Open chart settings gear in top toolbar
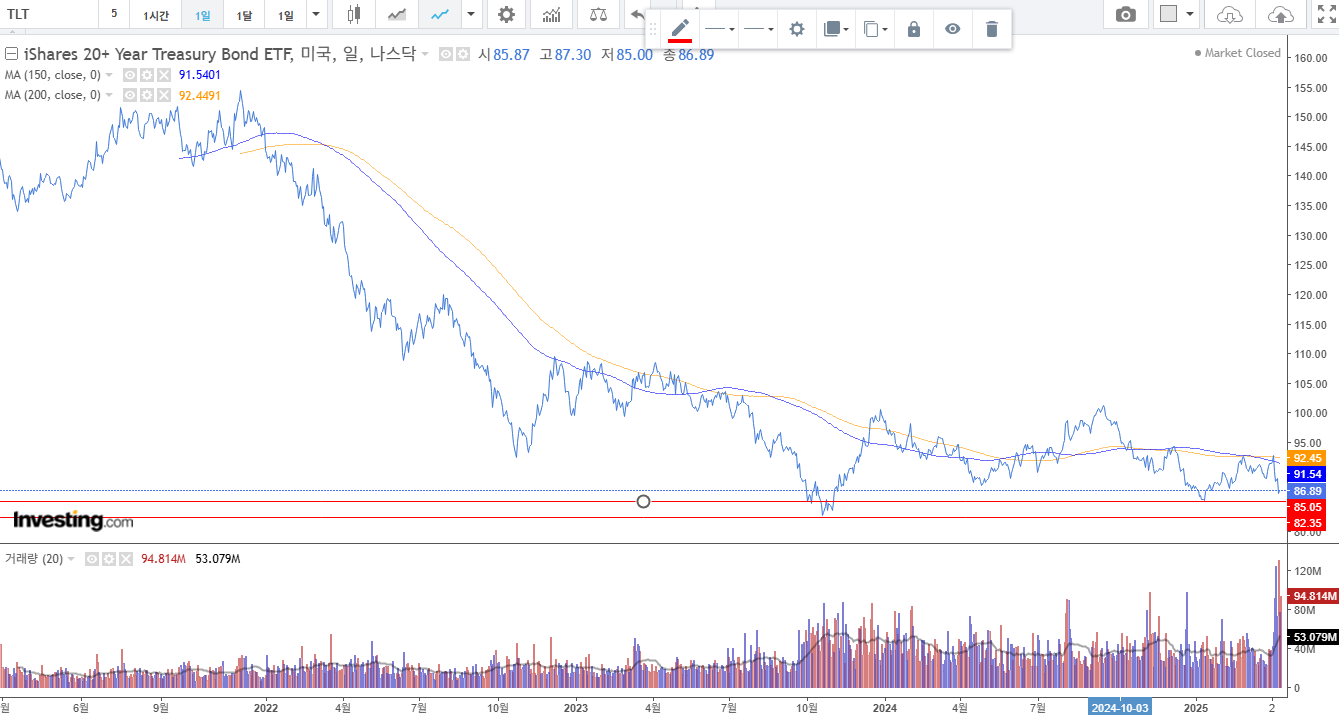The image size is (1339, 715). (507, 14)
